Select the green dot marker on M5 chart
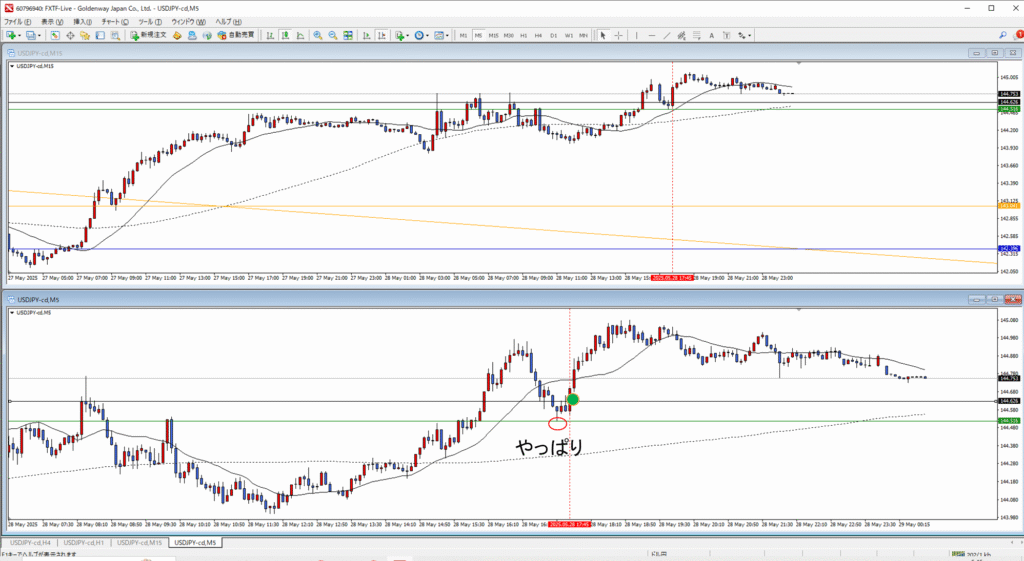 [x=573, y=399]
